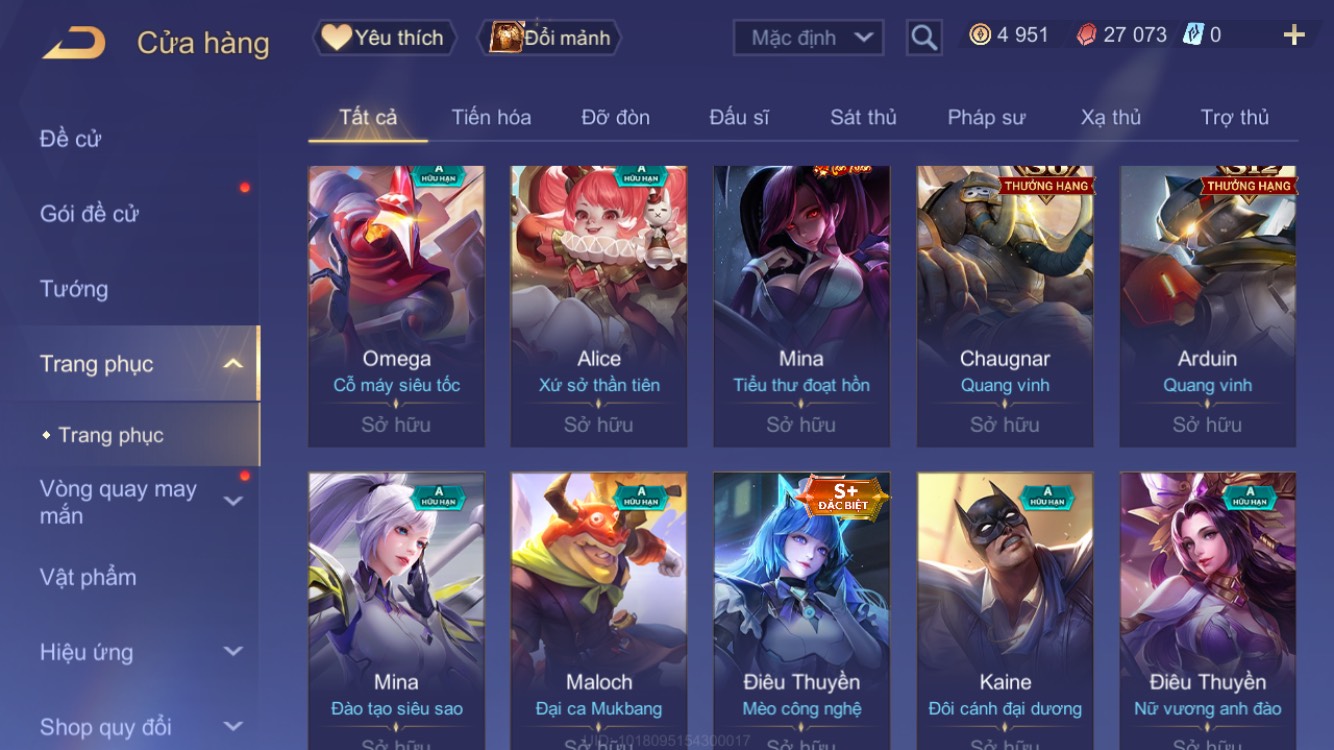Tap the blue voucher currency icon
This screenshot has height=750, width=1334.
[1193, 35]
